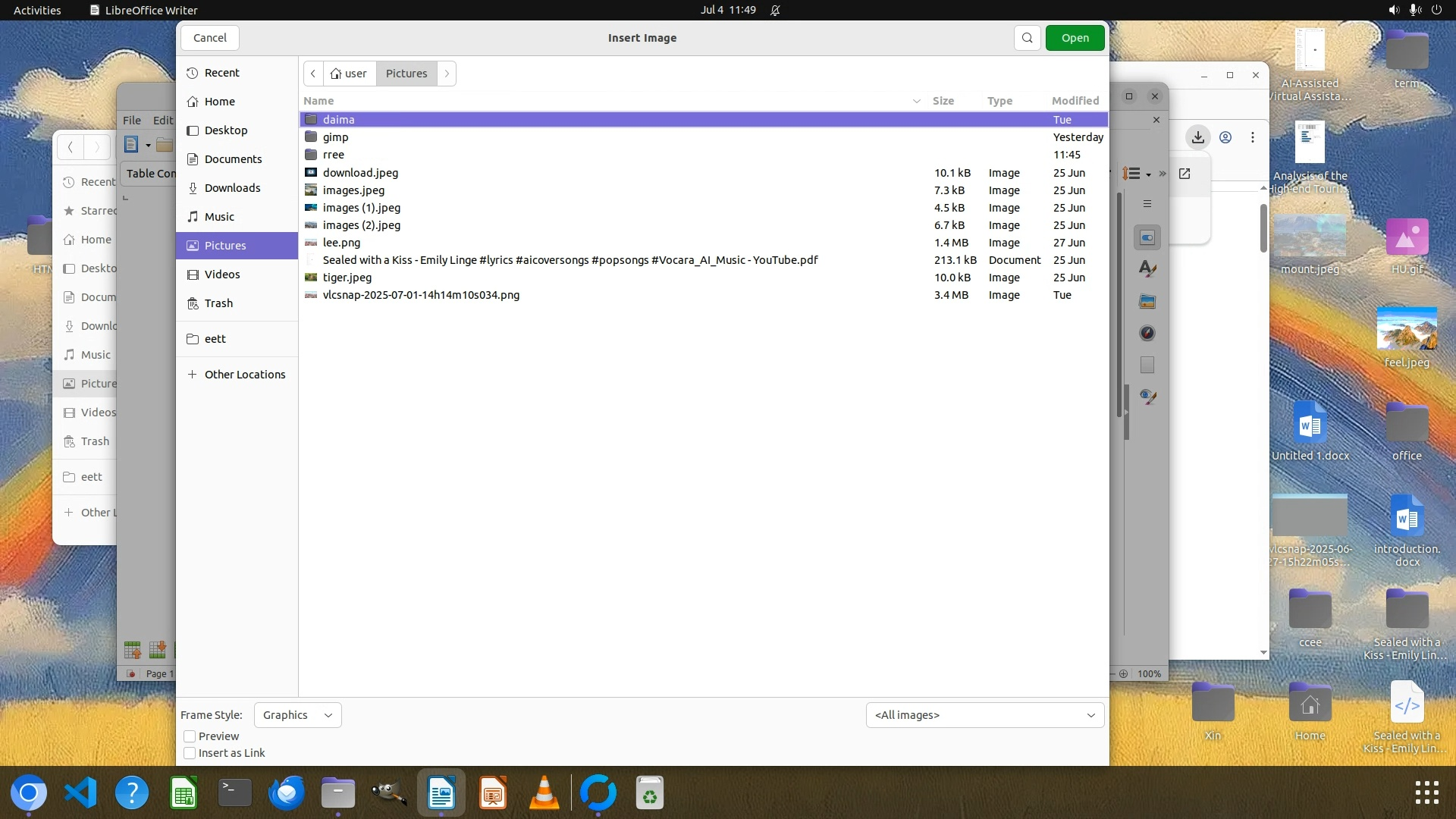
Task: Enable the Preview checkbox
Action: [190, 736]
